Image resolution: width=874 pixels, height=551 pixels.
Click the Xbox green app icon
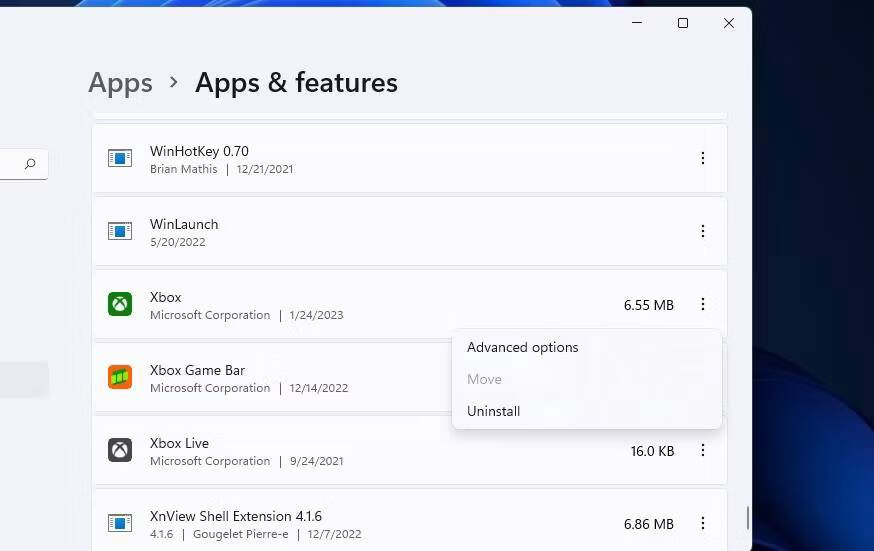pyautogui.click(x=120, y=304)
